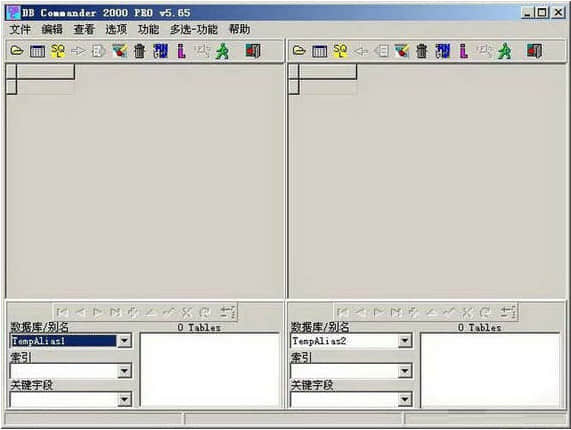Open the 功能 menu
Image resolution: width=571 pixels, height=430 pixels.
148,29
